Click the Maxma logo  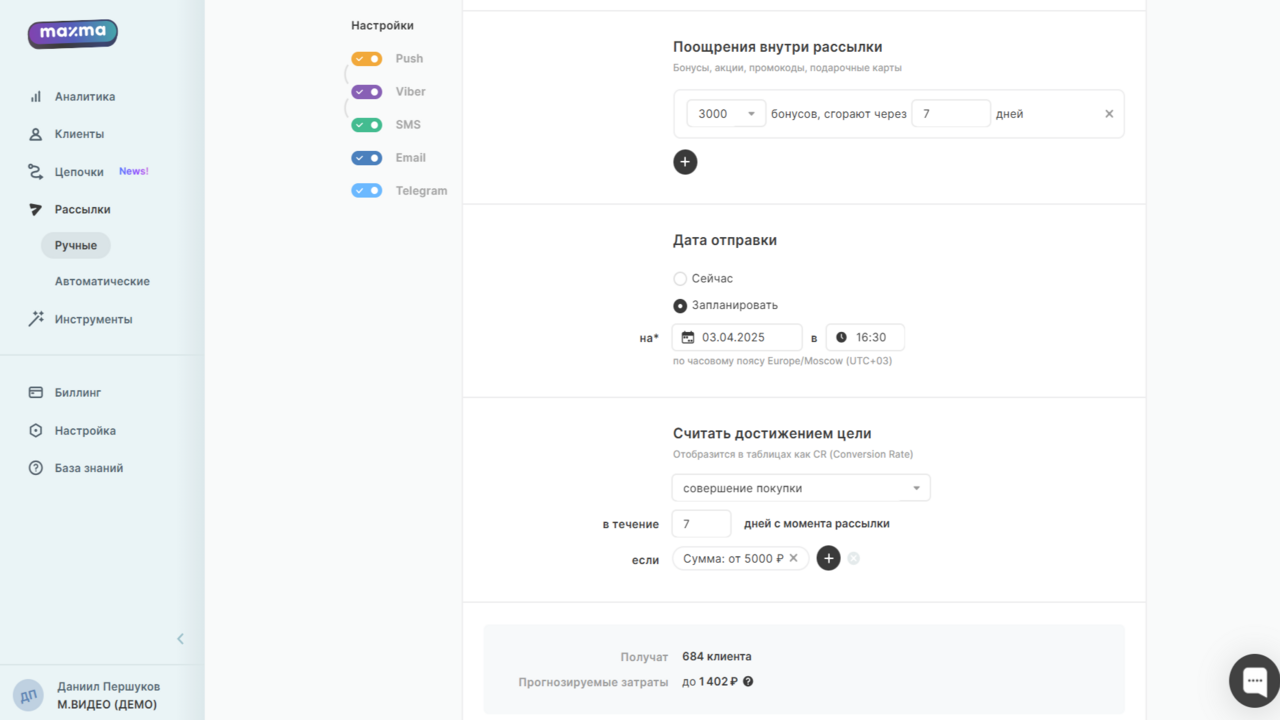[x=72, y=33]
